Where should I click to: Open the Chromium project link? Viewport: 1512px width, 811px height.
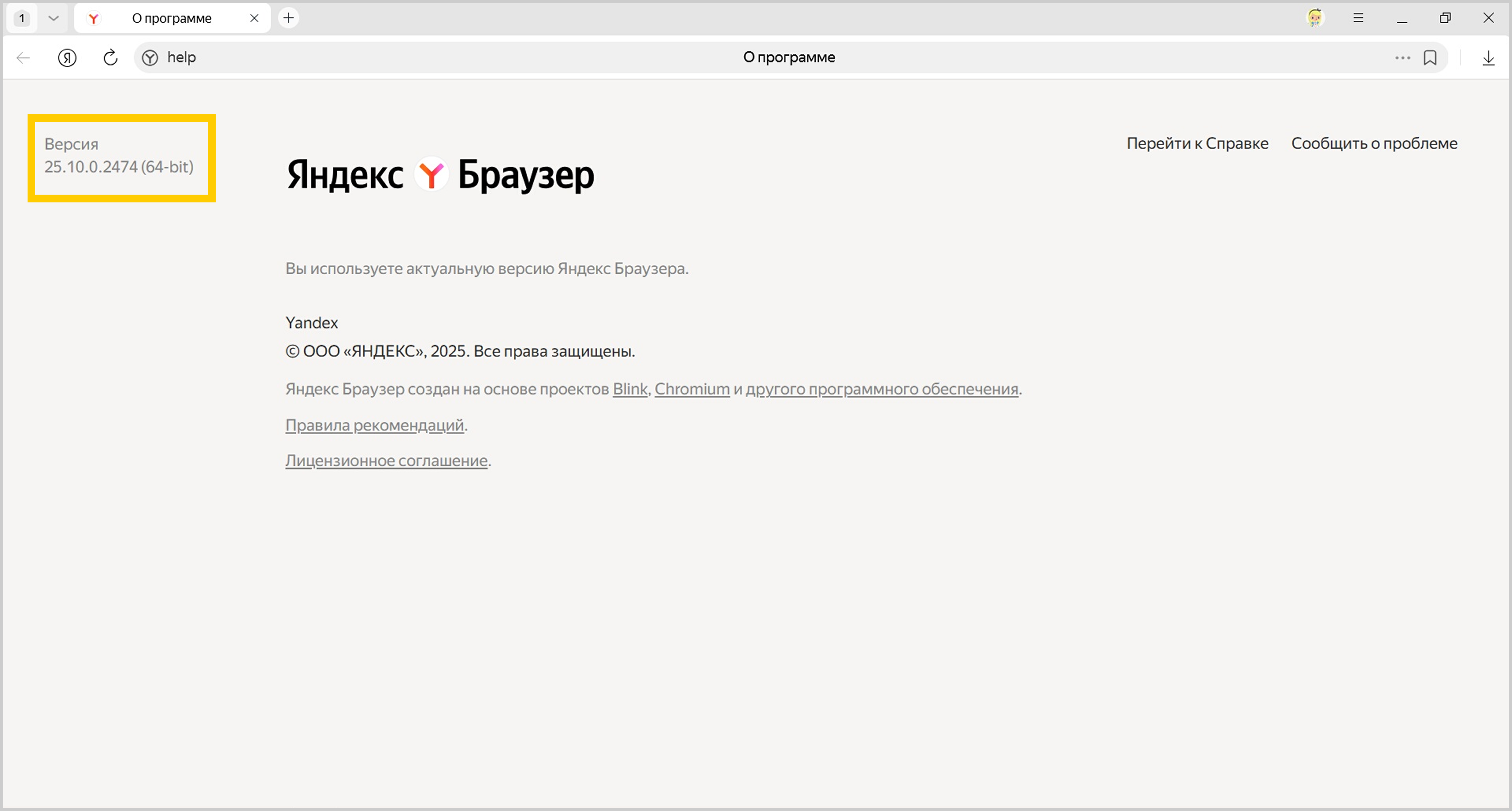(691, 389)
